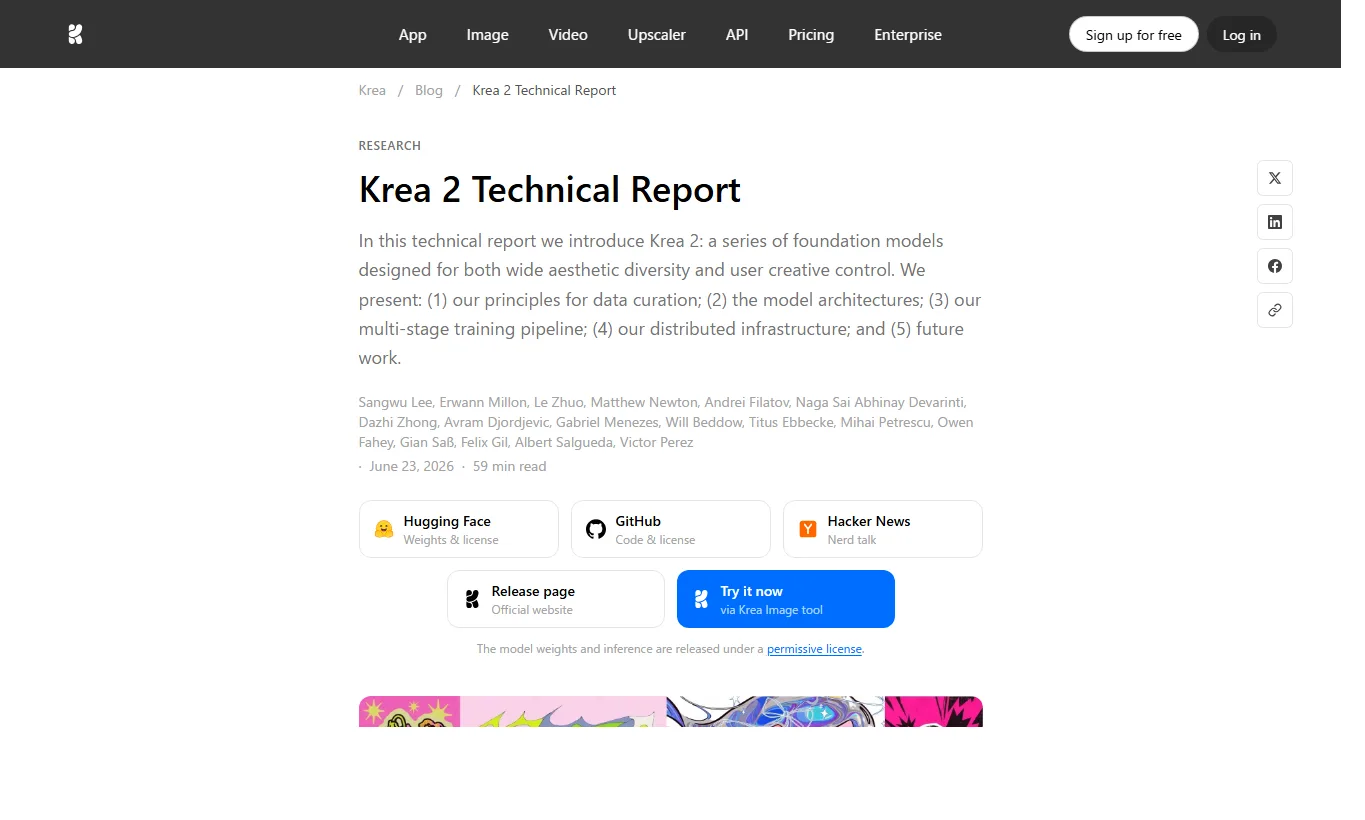Open the Hacker News Nerd talk card
1365x820 pixels.
click(x=883, y=529)
